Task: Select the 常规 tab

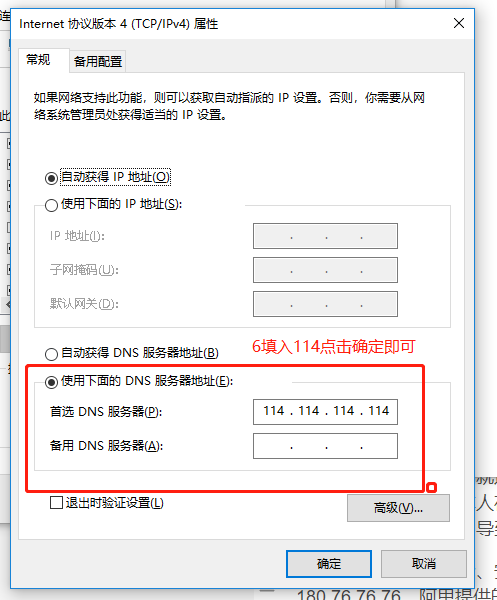Action: pyautogui.click(x=38, y=60)
